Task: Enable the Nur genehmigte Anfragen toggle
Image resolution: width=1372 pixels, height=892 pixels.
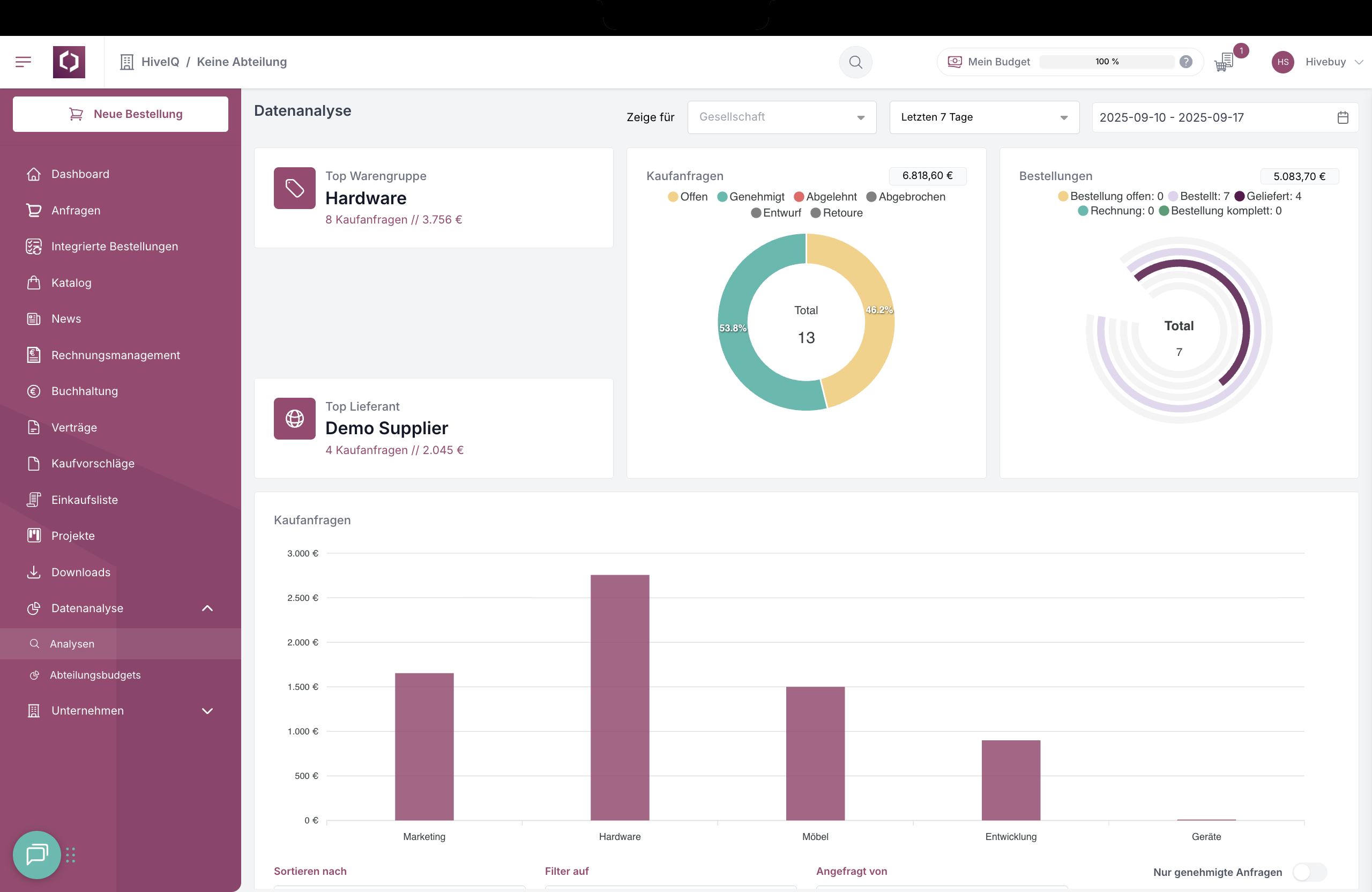Action: (x=1310, y=872)
